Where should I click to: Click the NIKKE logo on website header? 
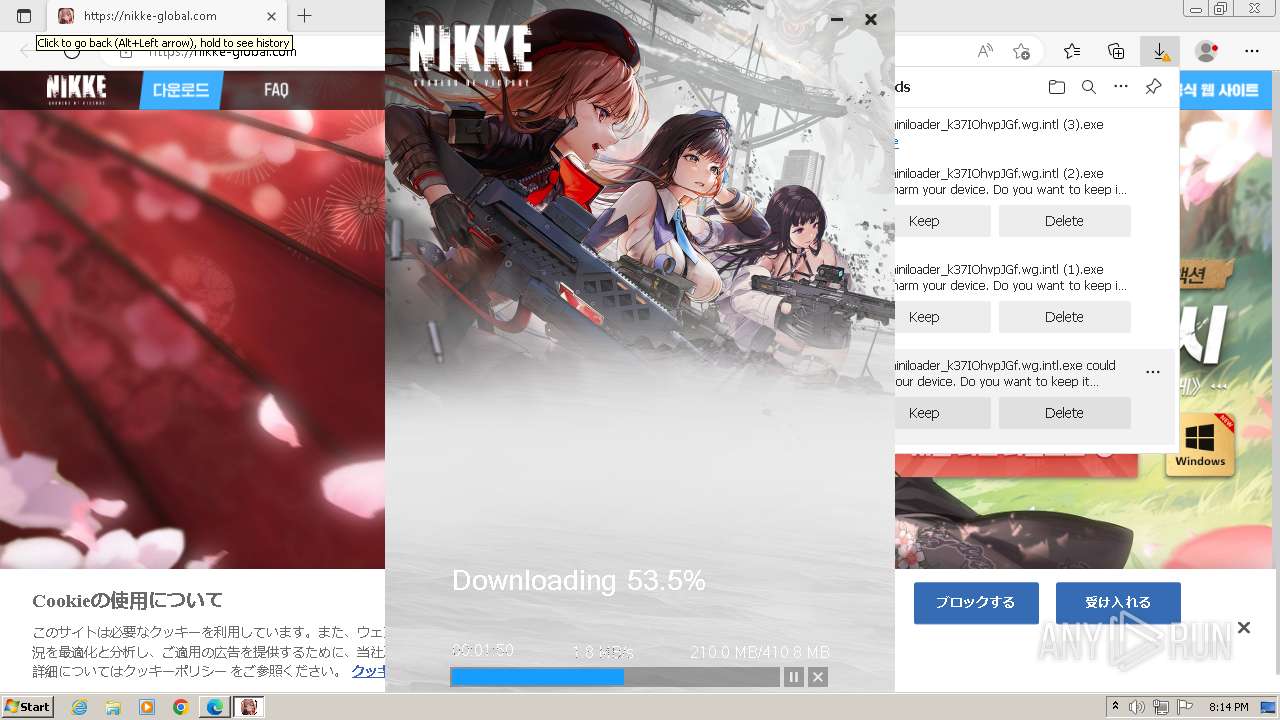point(76,89)
